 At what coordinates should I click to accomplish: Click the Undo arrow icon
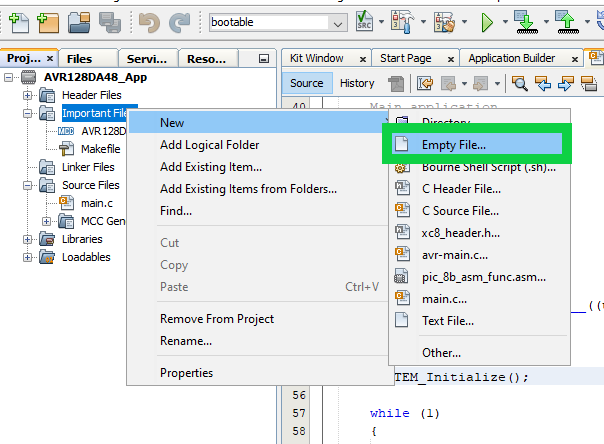click(x=149, y=21)
